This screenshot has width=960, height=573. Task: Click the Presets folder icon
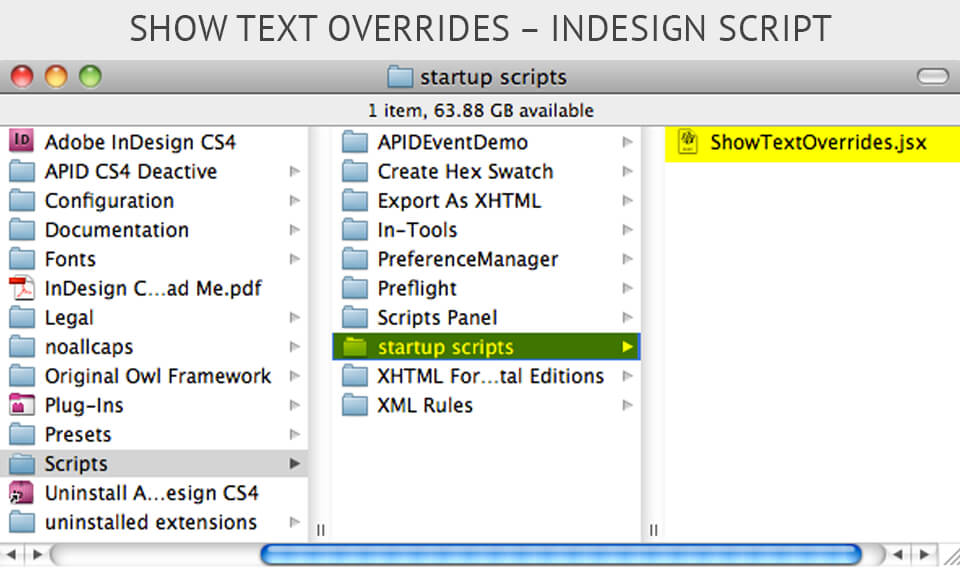[x=22, y=434]
